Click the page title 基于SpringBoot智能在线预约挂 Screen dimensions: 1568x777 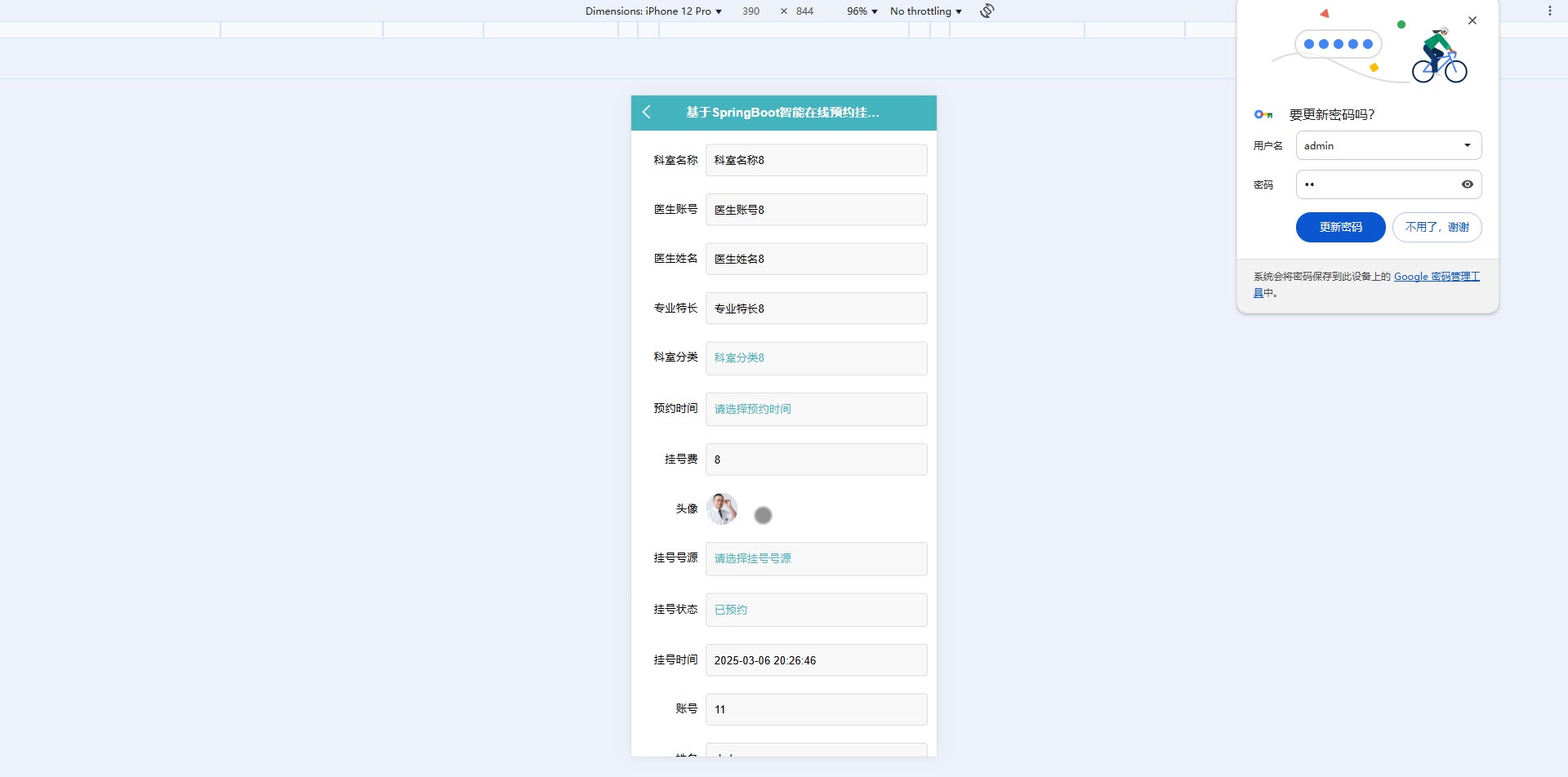(x=782, y=113)
